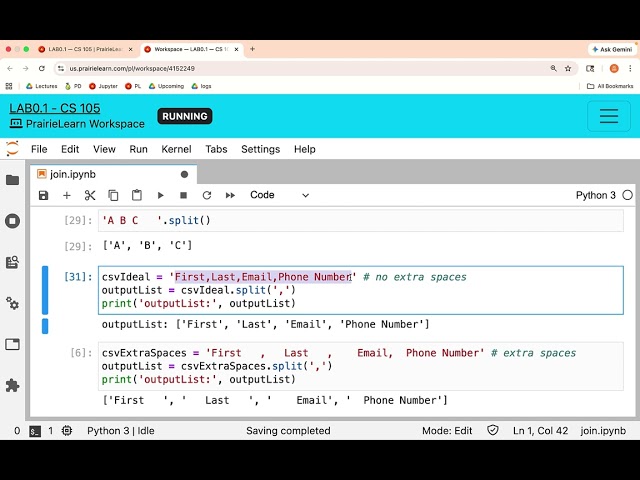Click the PrairieLearn Workspace label
This screenshot has height=480, width=640.
85,124
